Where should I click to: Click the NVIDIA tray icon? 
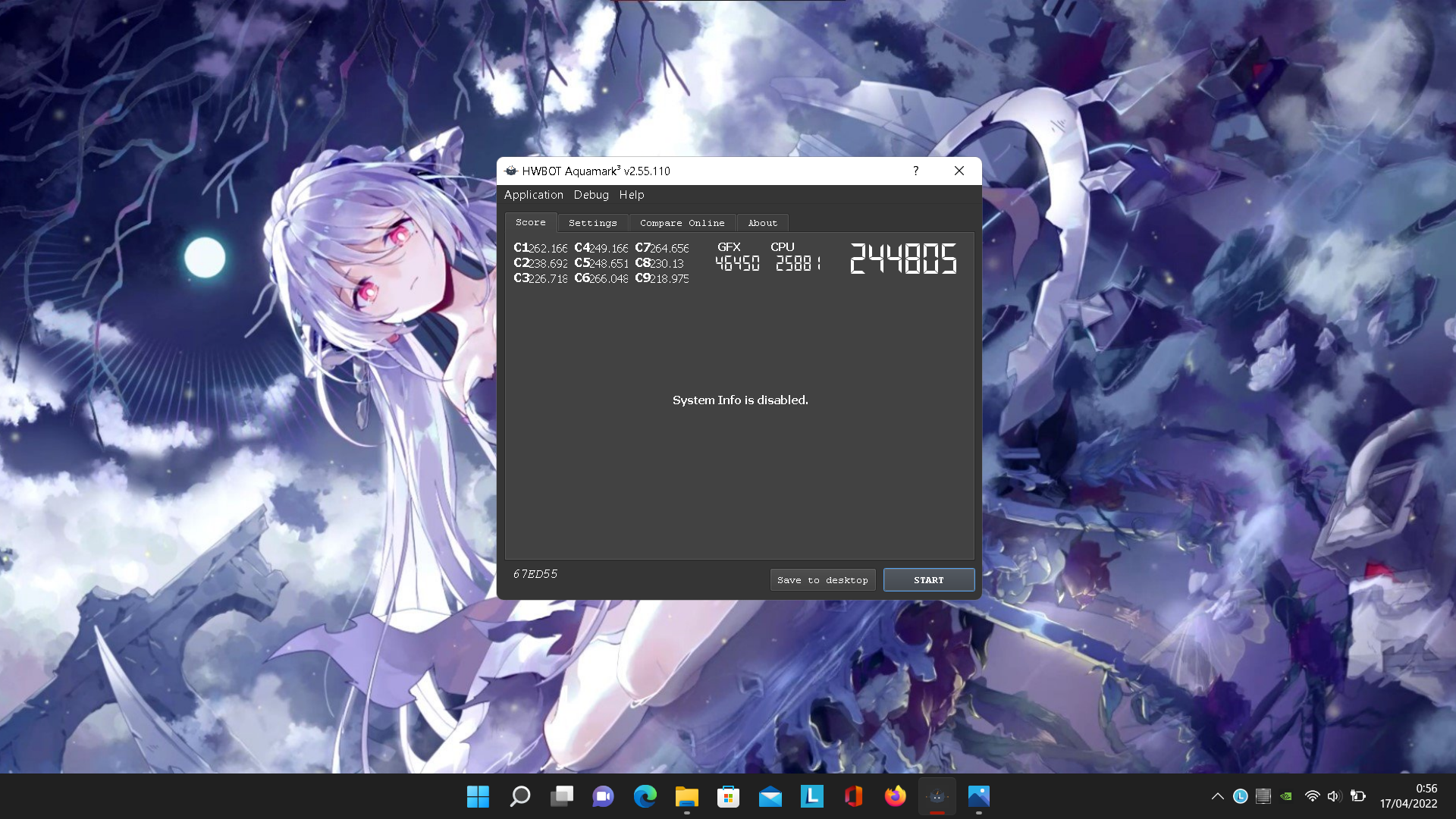tap(1286, 796)
